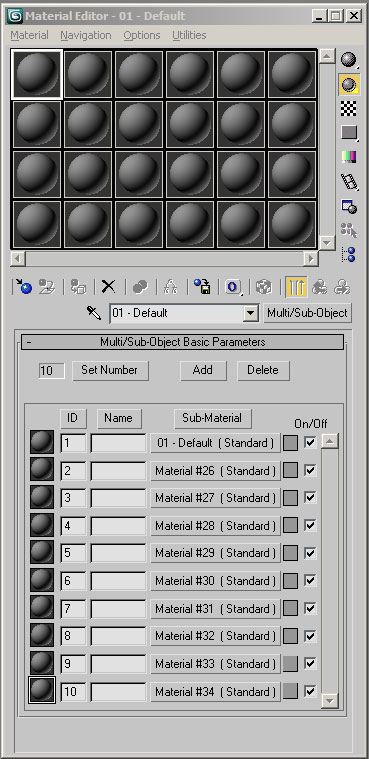This screenshot has height=759, width=369.
Task: Uncheck On/Off for Material #26
Action: [x=310, y=470]
